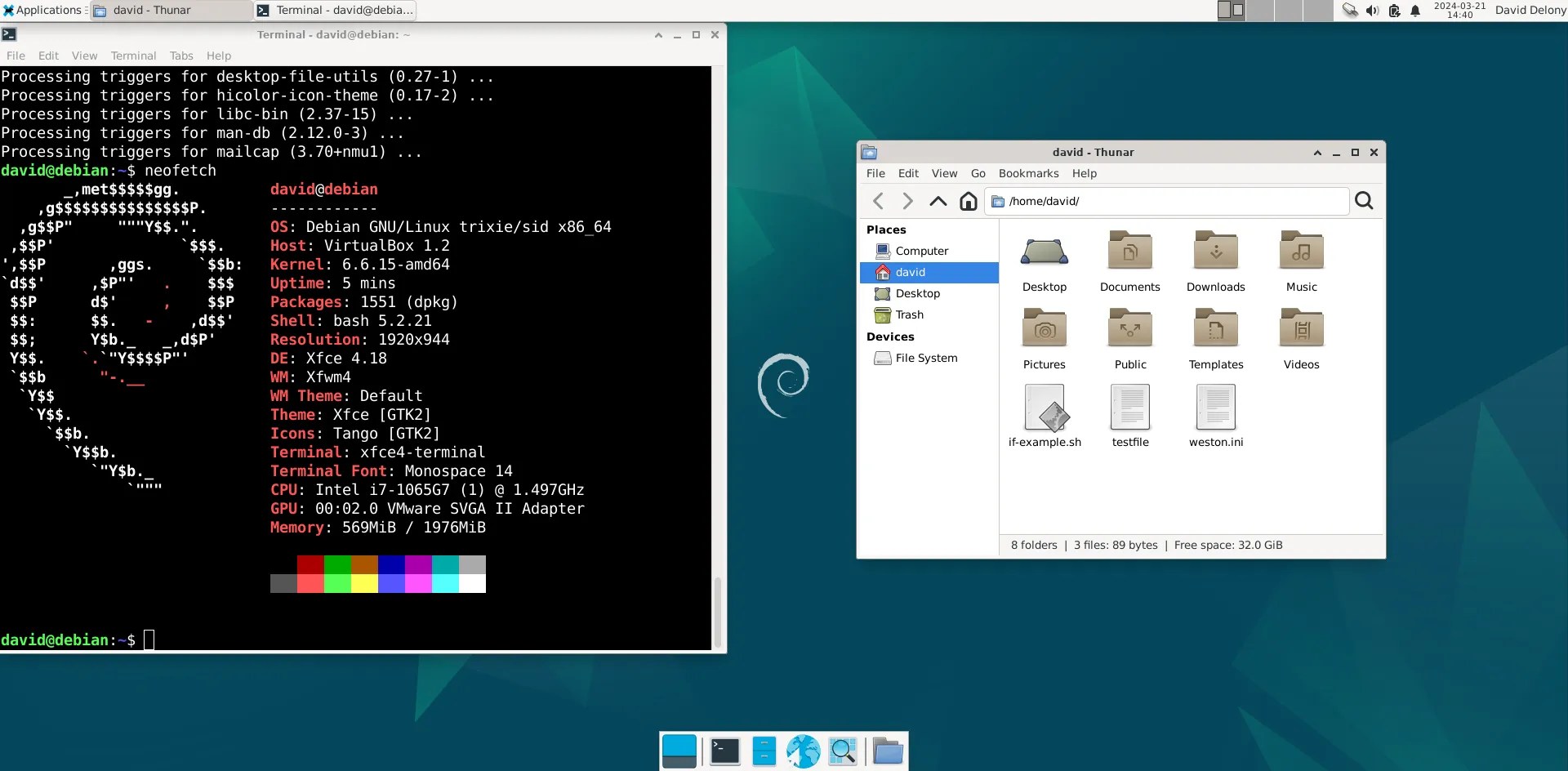
Task: Launch web browser from the dock
Action: tap(803, 751)
